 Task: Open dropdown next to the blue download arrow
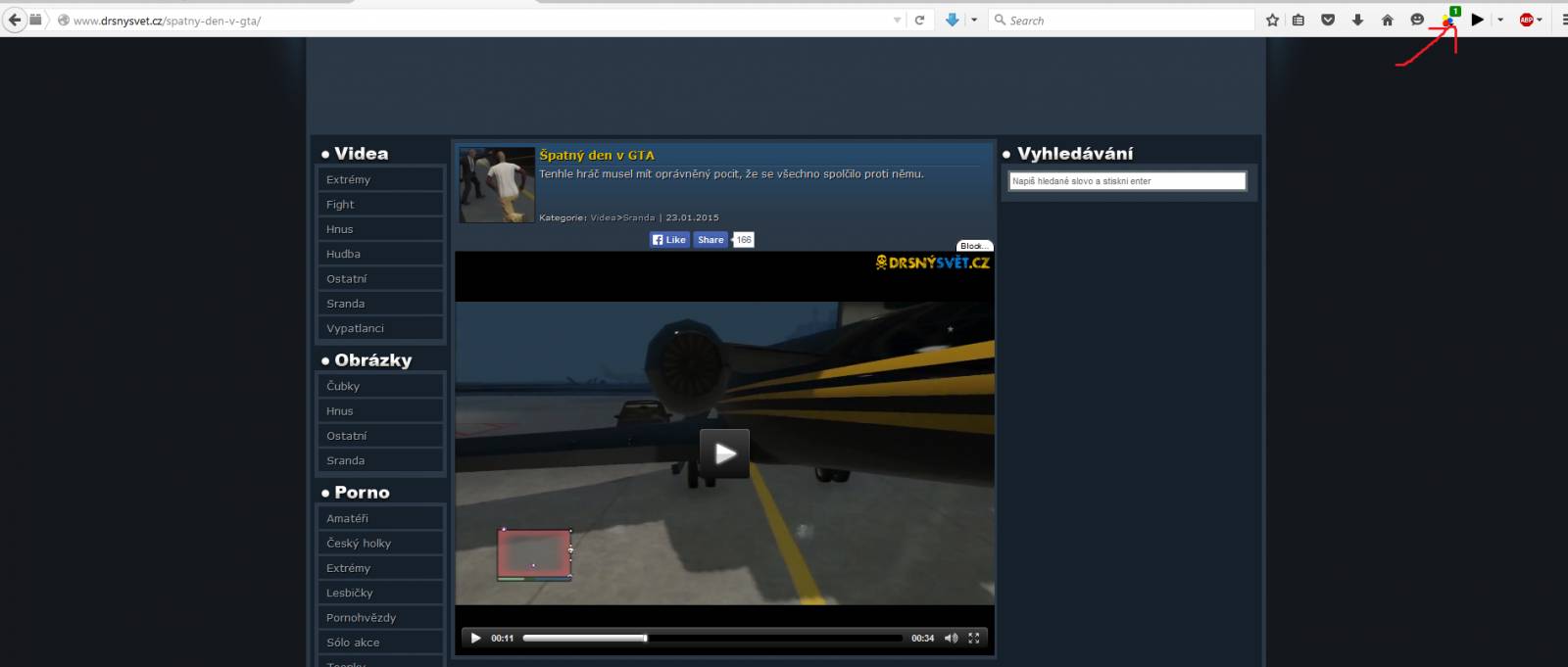coord(973,20)
